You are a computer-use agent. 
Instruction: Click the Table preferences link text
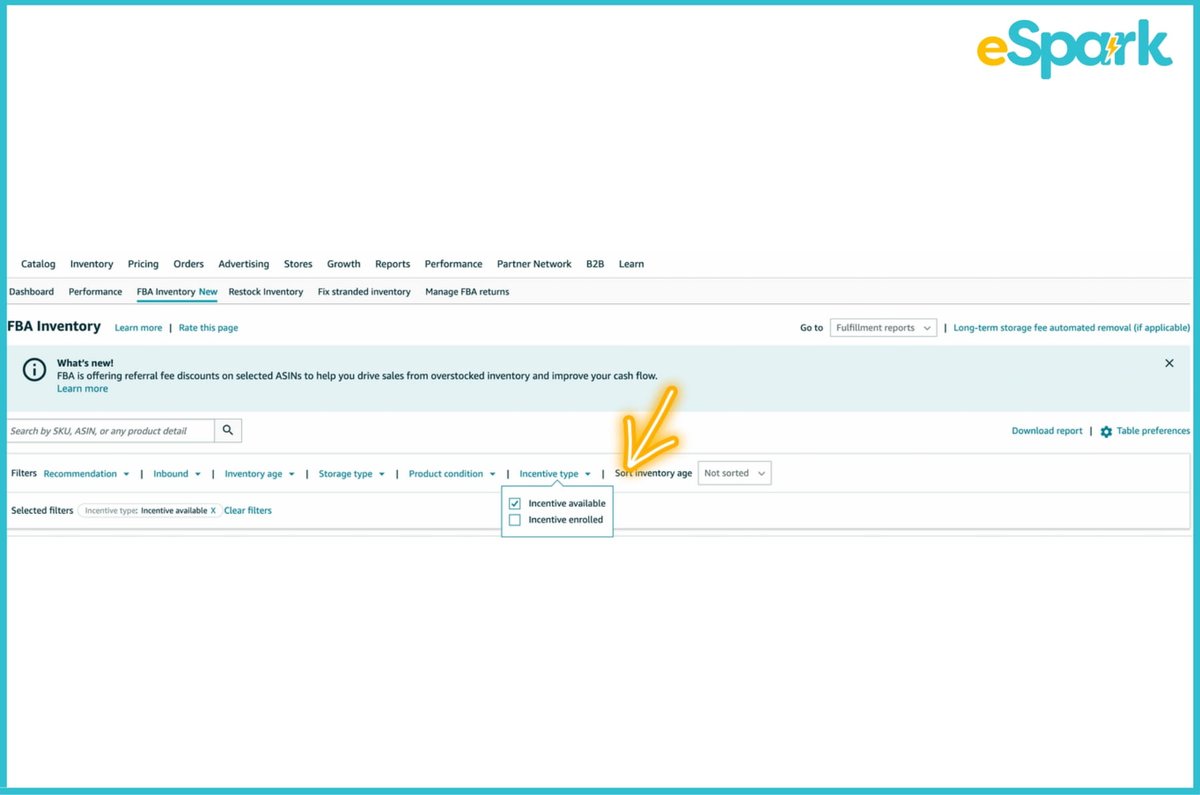1153,431
